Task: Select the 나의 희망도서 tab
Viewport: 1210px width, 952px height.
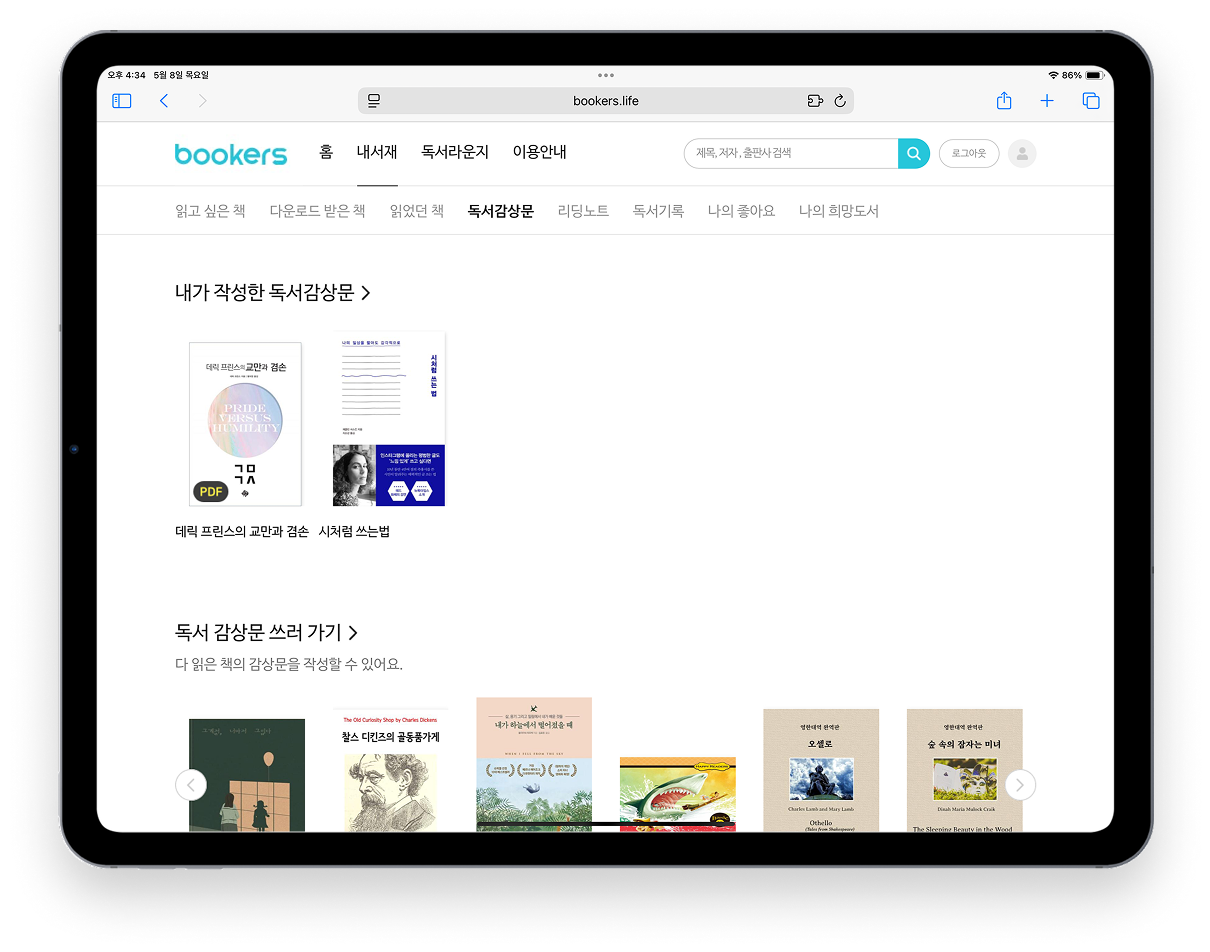Action: (838, 211)
